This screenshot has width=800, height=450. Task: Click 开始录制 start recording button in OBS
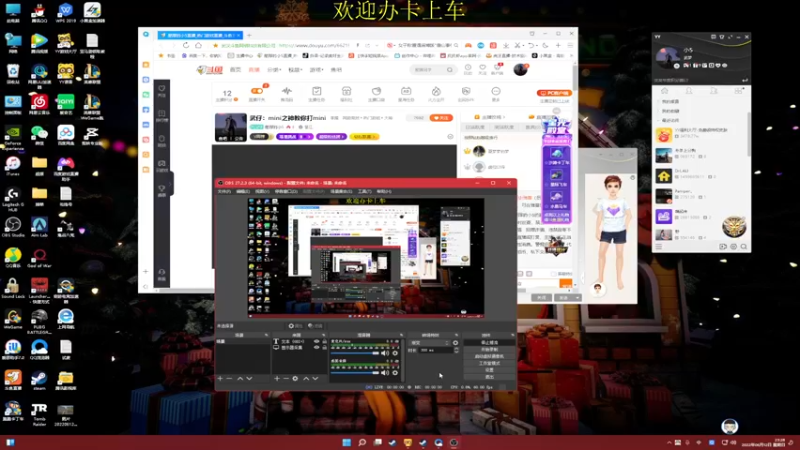coord(489,349)
